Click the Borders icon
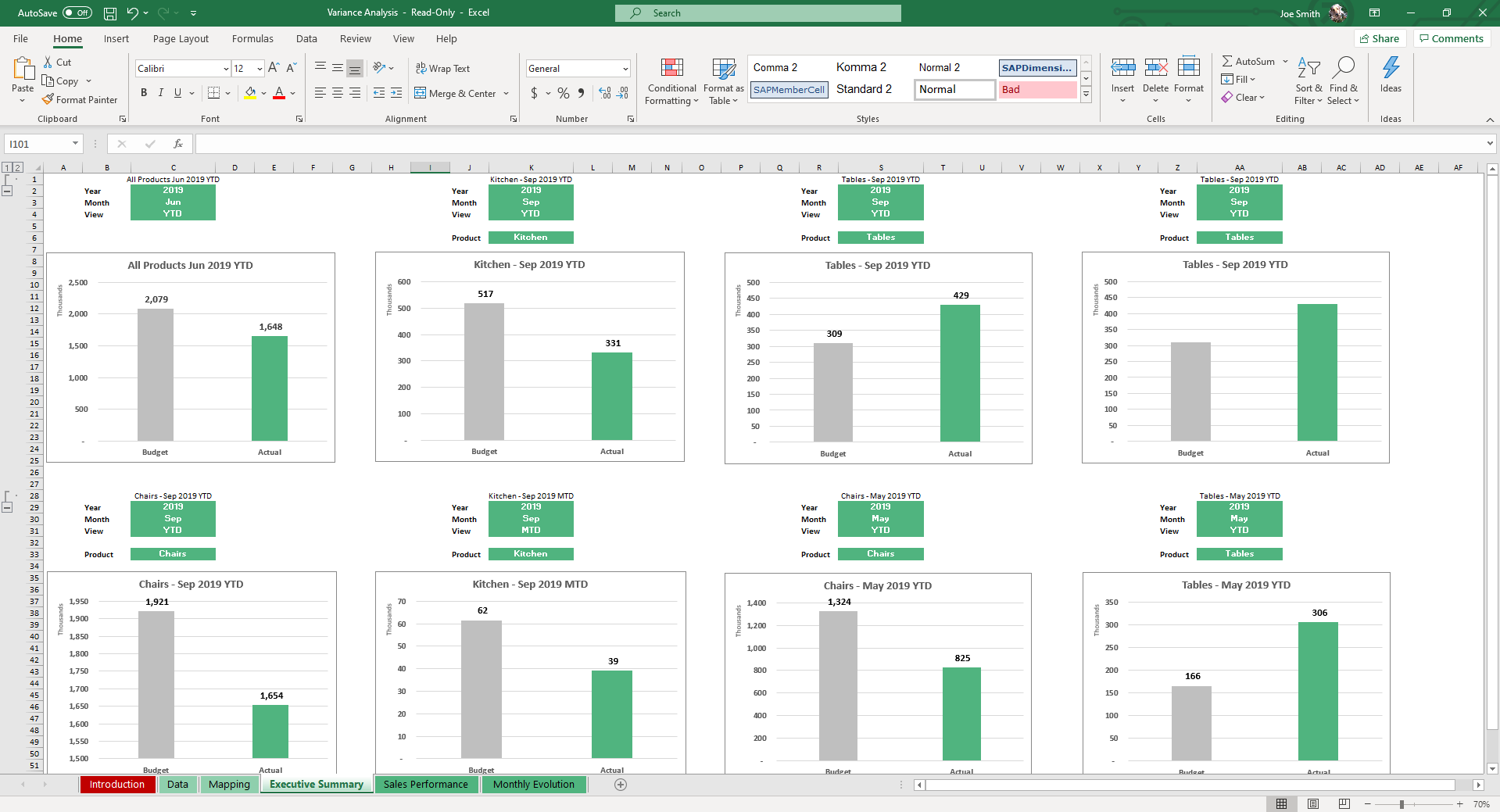The height and width of the screenshot is (812, 1500). tap(213, 93)
